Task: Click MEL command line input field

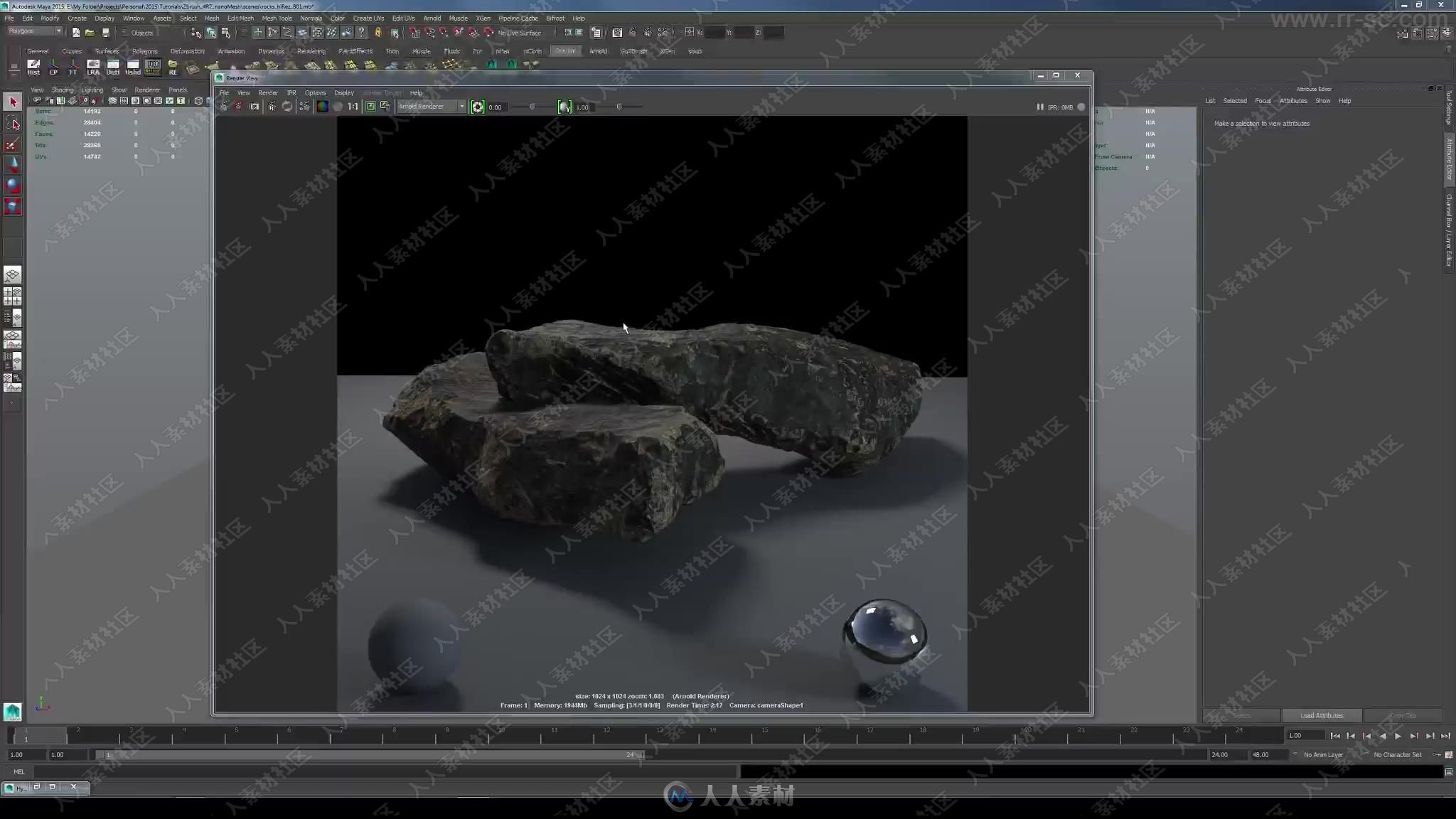Action: point(385,772)
